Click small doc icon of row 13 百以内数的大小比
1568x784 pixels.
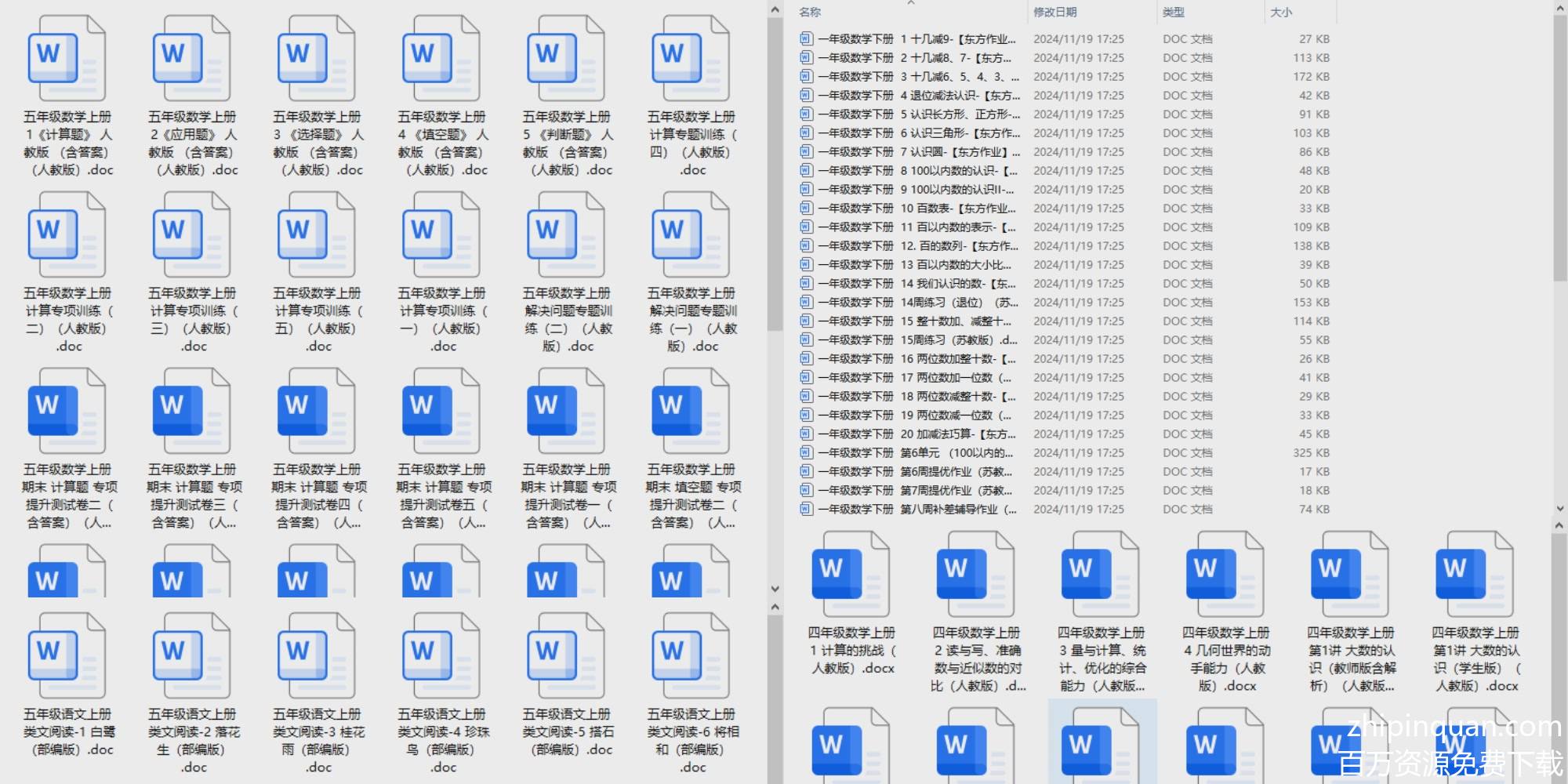[806, 264]
